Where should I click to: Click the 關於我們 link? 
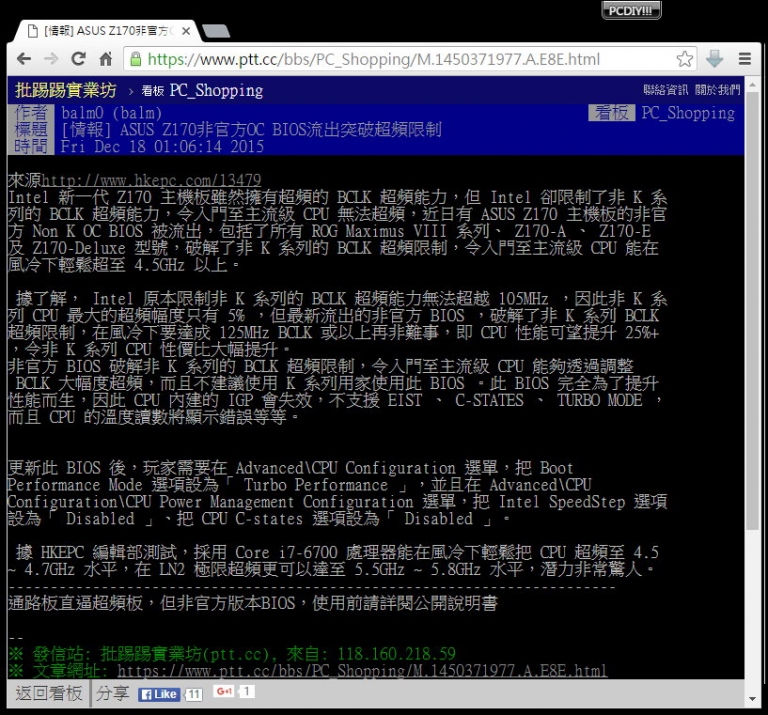click(717, 90)
